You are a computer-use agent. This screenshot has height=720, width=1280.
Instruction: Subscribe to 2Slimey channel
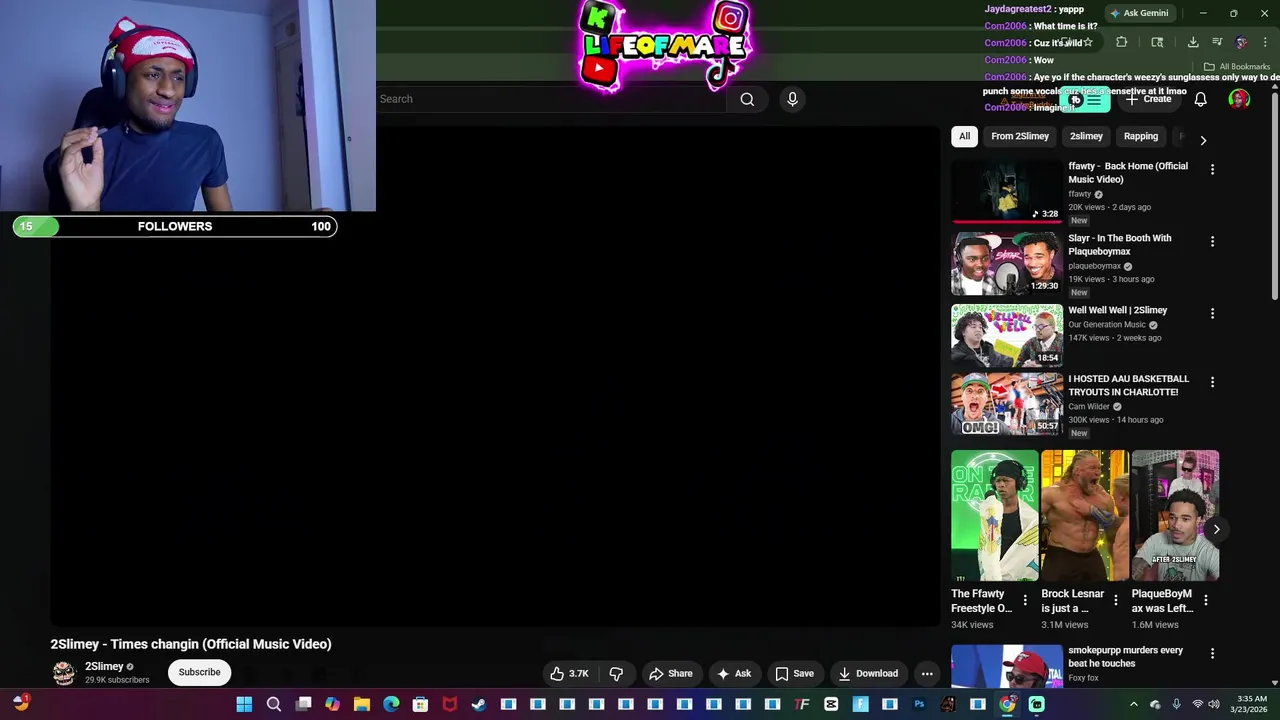pyautogui.click(x=199, y=672)
